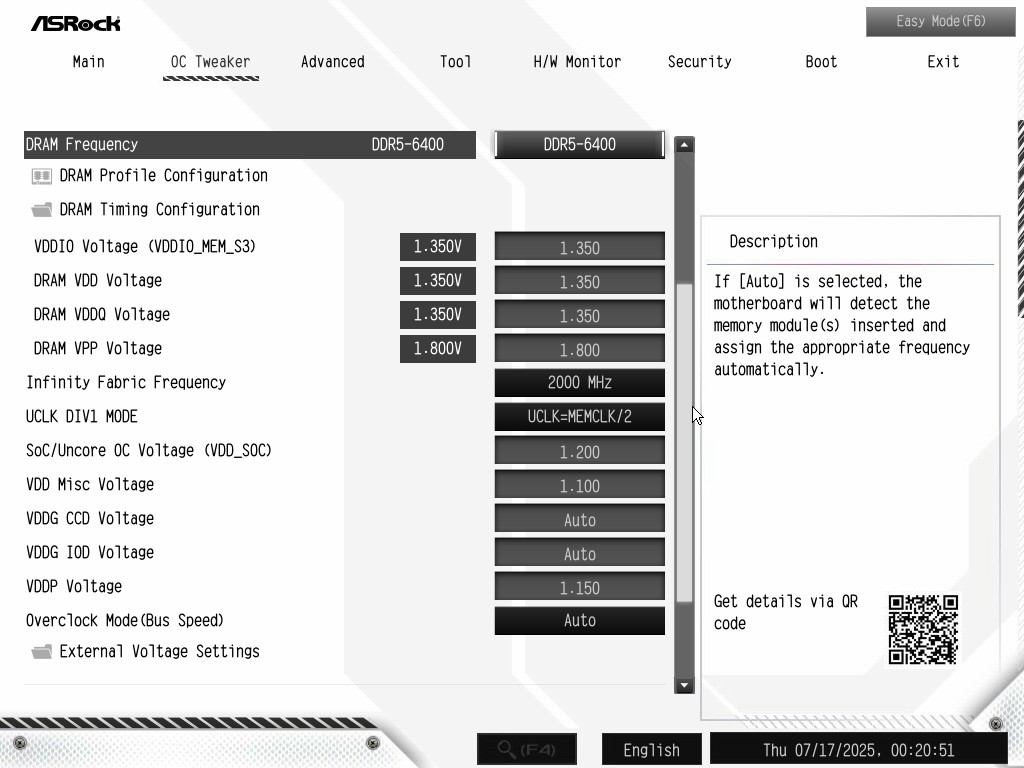The width and height of the screenshot is (1024, 768).
Task: Select the VDD_SOC voltage field
Action: 579,452
